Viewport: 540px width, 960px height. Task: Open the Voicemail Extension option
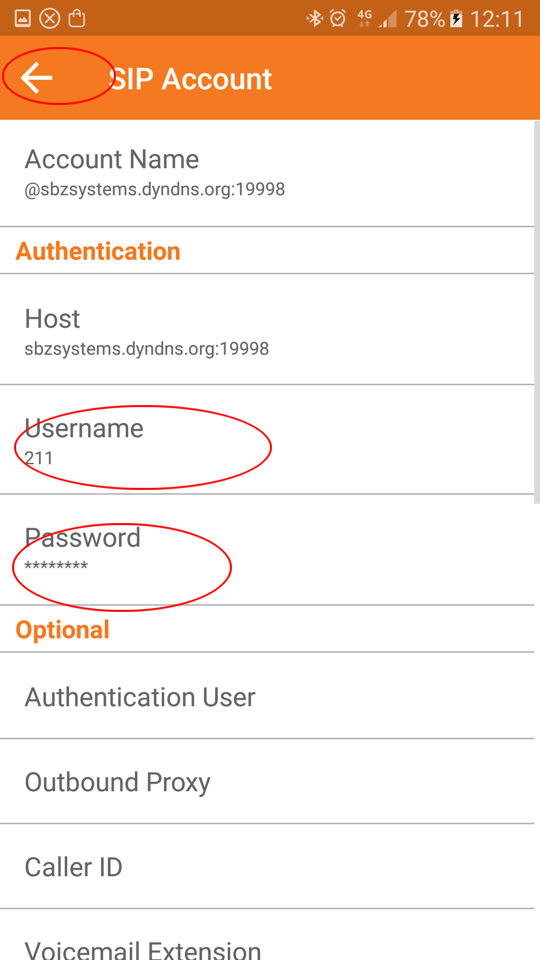pyautogui.click(x=267, y=935)
